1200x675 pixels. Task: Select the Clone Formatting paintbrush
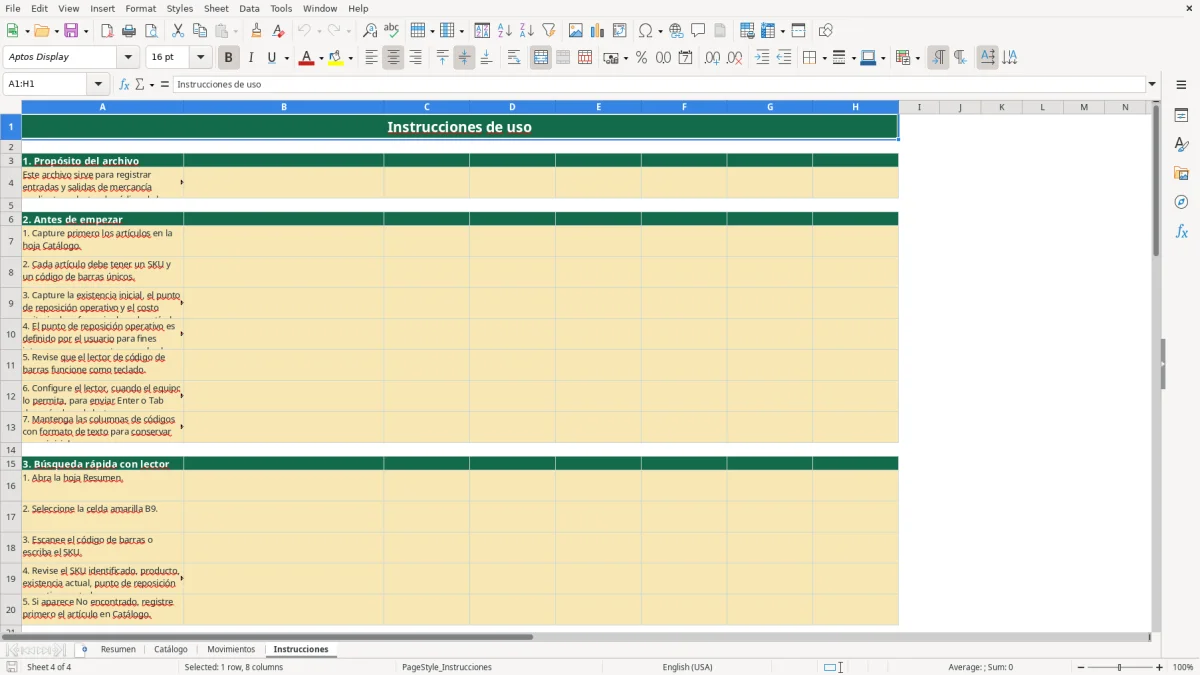(256, 31)
